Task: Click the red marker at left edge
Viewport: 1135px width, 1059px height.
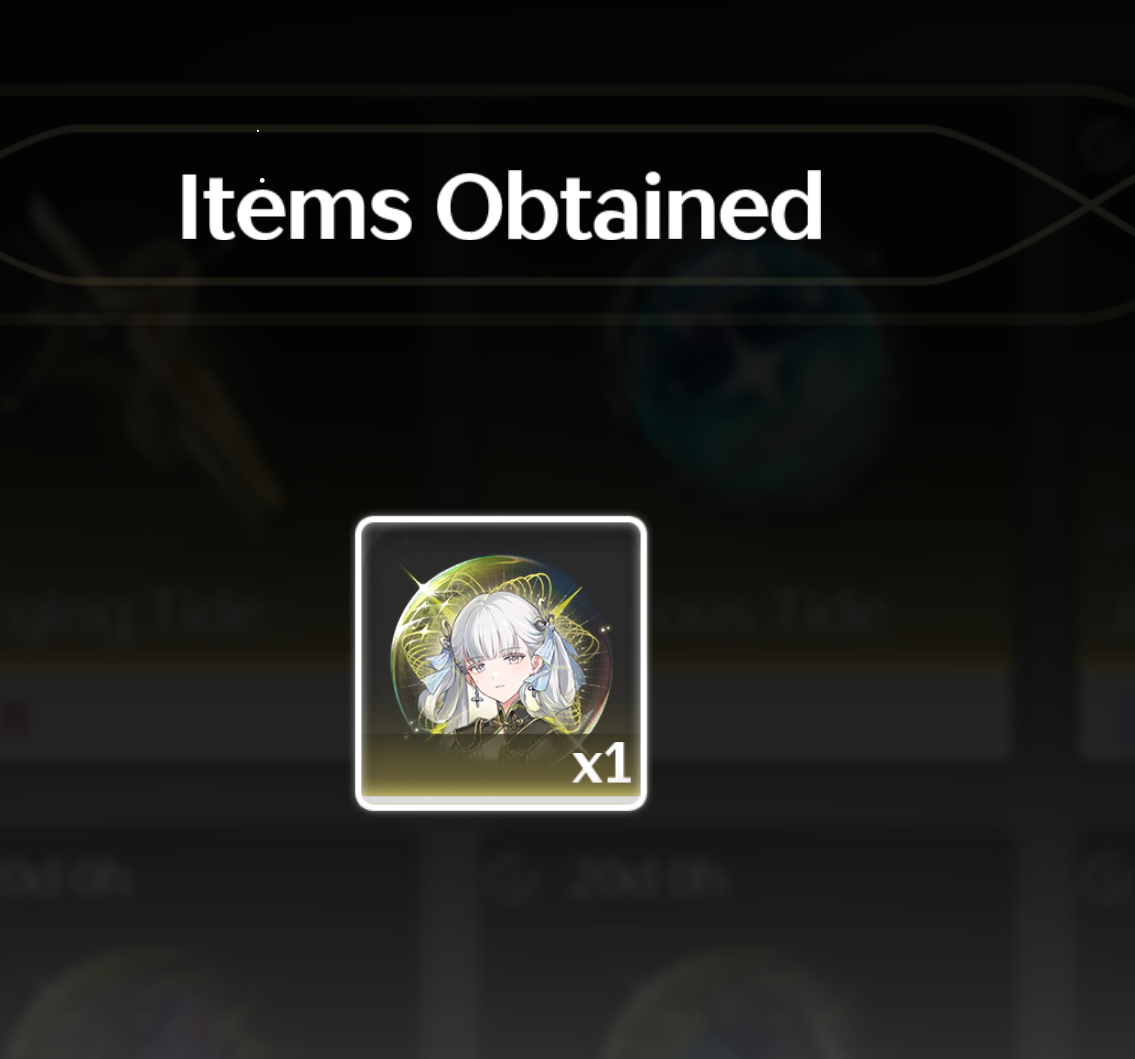Action: click(13, 720)
